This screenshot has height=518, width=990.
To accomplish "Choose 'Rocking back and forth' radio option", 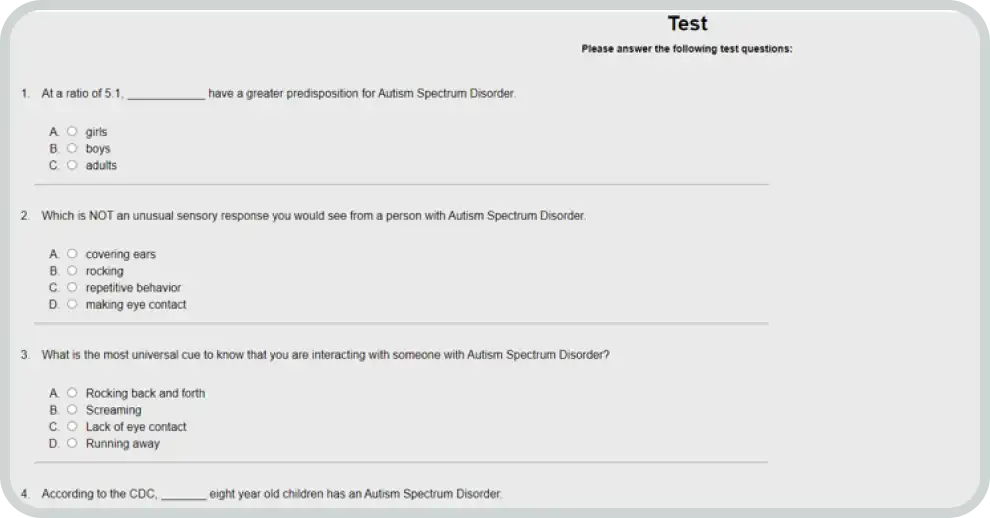I will (x=72, y=393).
